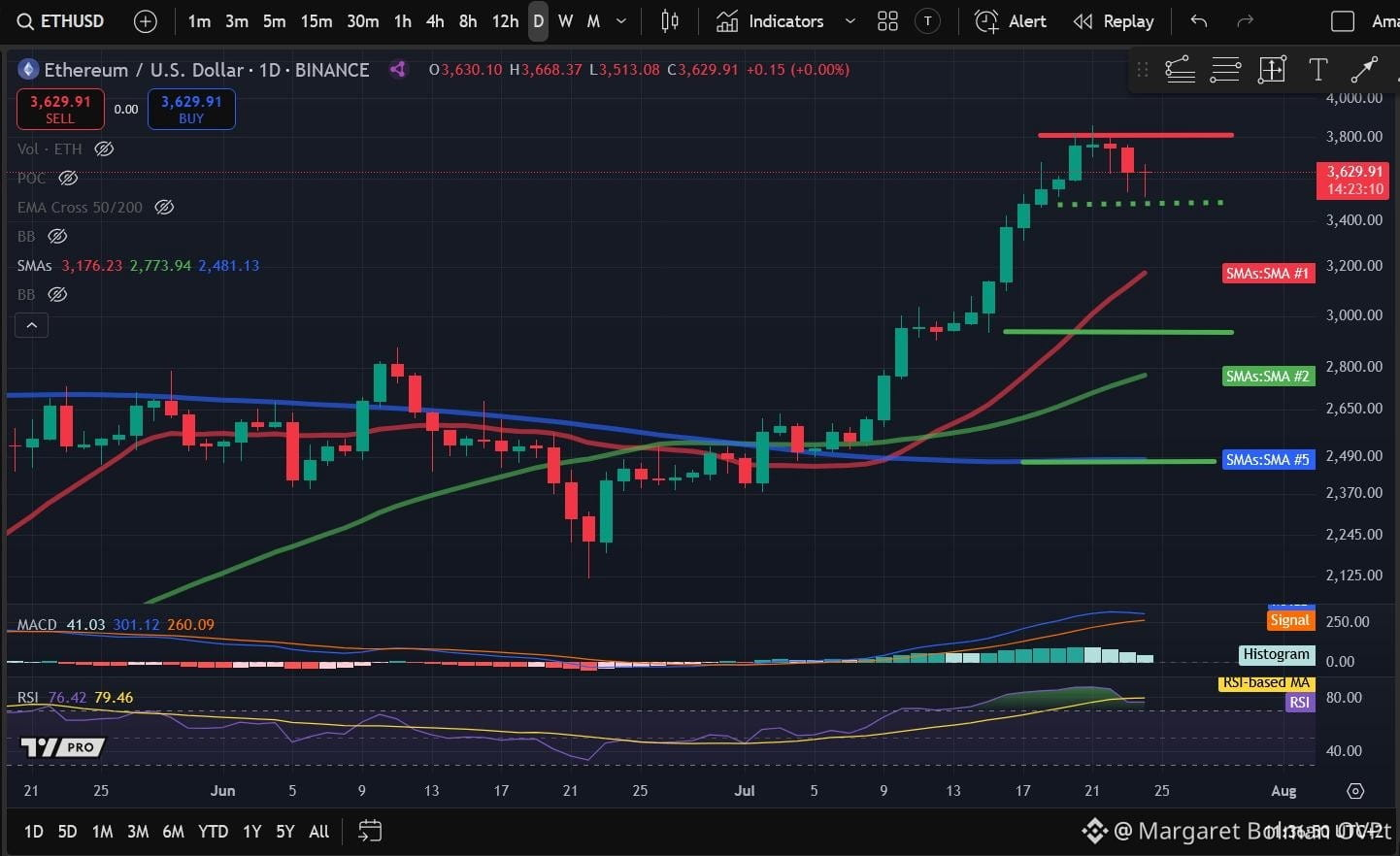The width and height of the screenshot is (1400, 856).
Task: Grab the drawing toolbar drag handle
Action: click(1143, 69)
